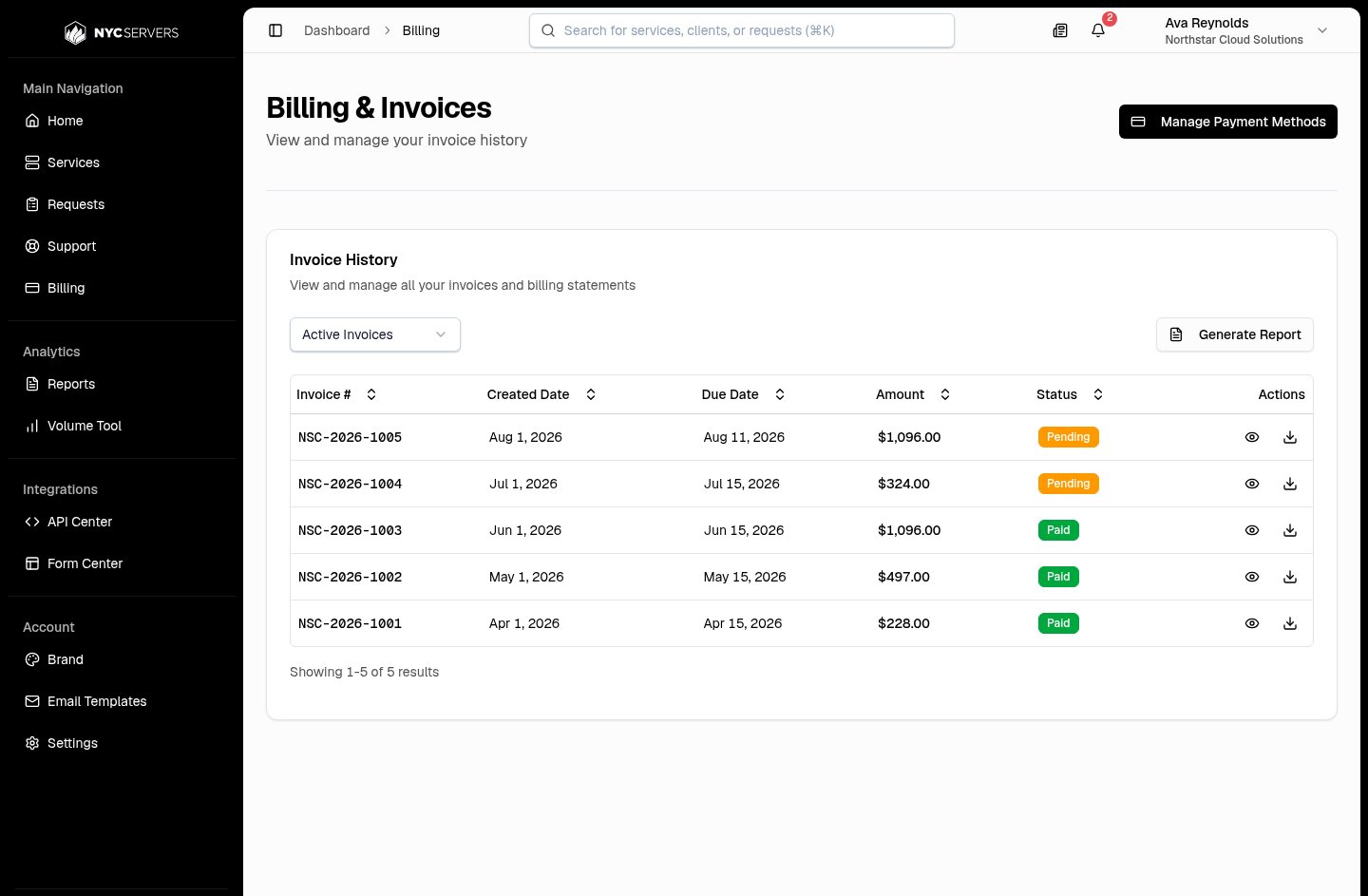The width and height of the screenshot is (1368, 896).
Task: Click 'Showing 1-5 of 5 results' text
Action: tap(364, 672)
